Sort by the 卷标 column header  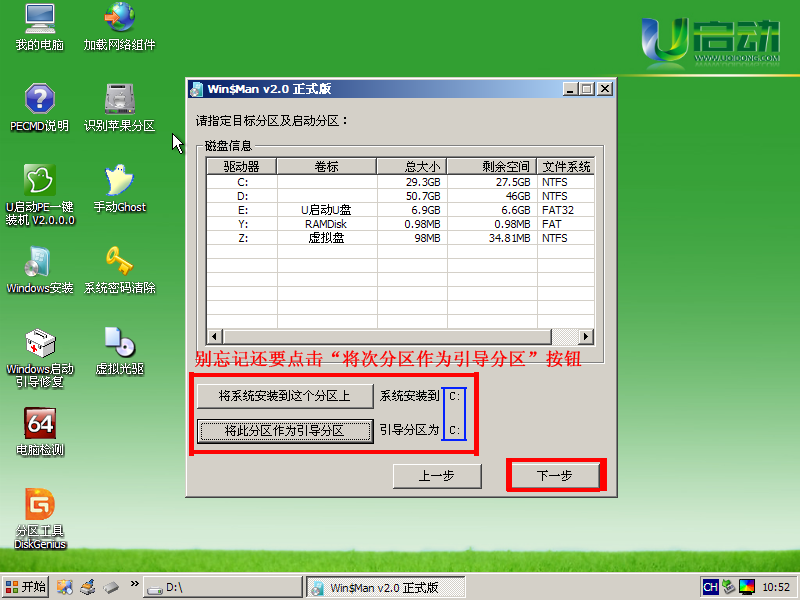pos(327,166)
